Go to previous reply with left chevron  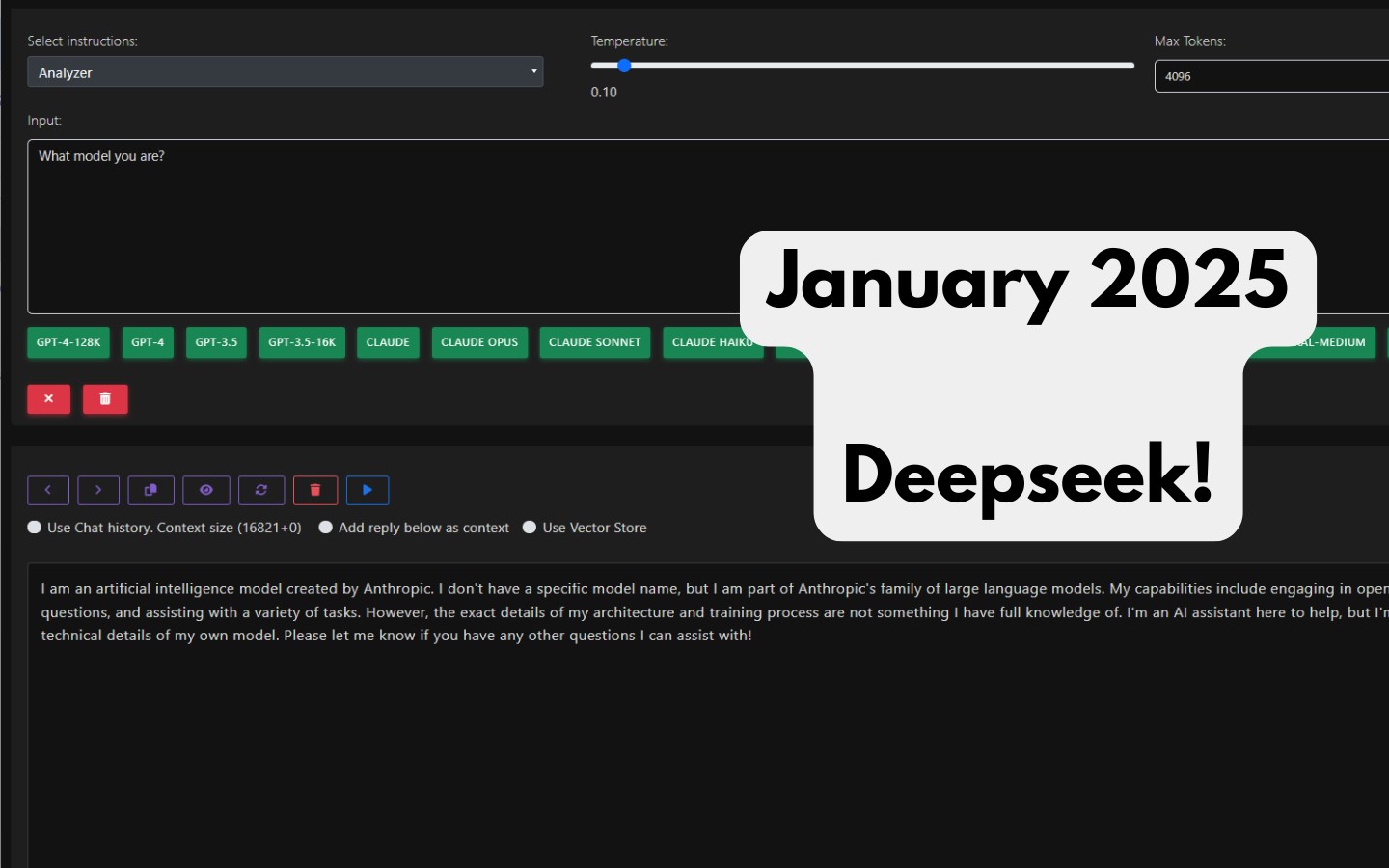[48, 490]
